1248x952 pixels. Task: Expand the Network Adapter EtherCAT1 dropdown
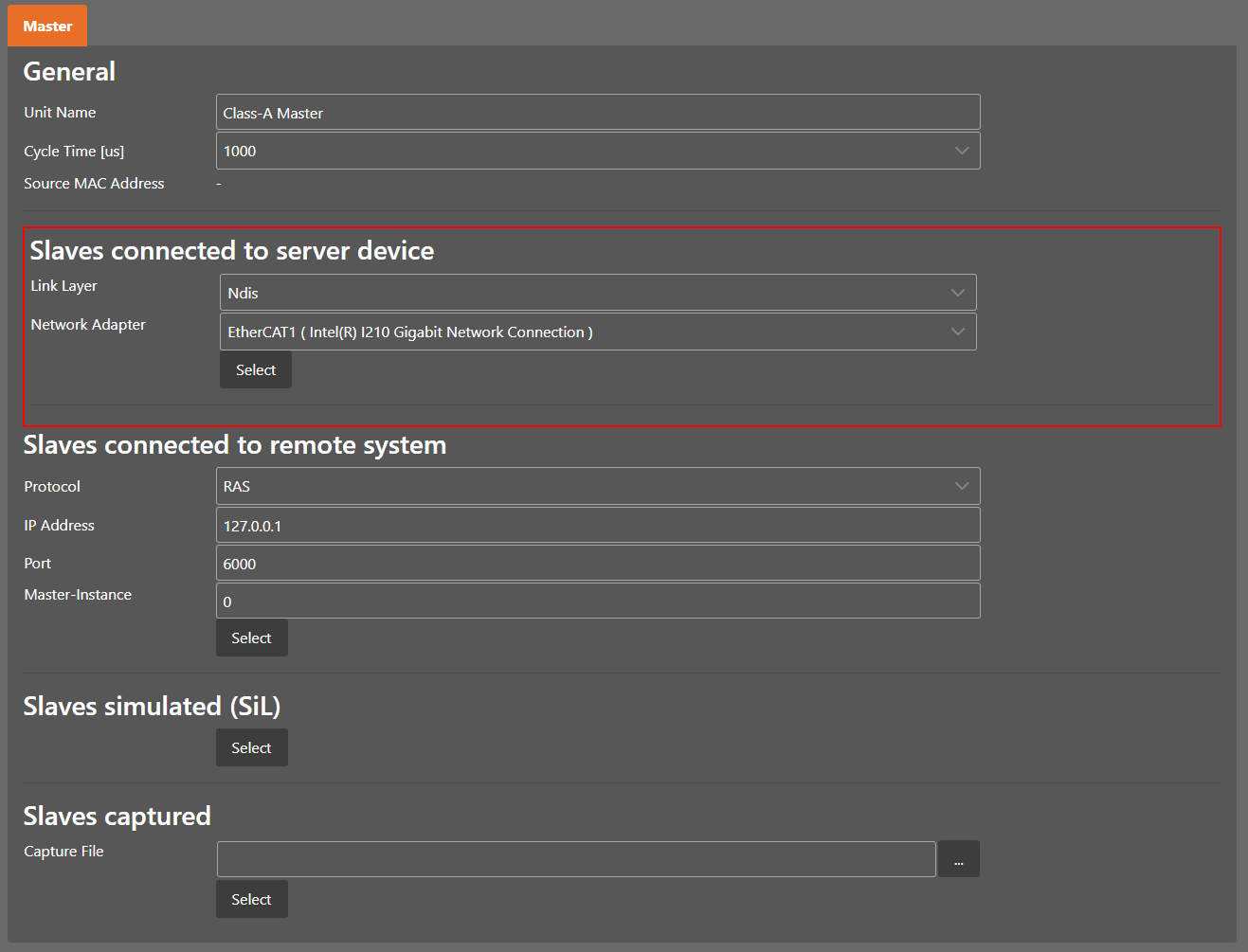pos(597,332)
